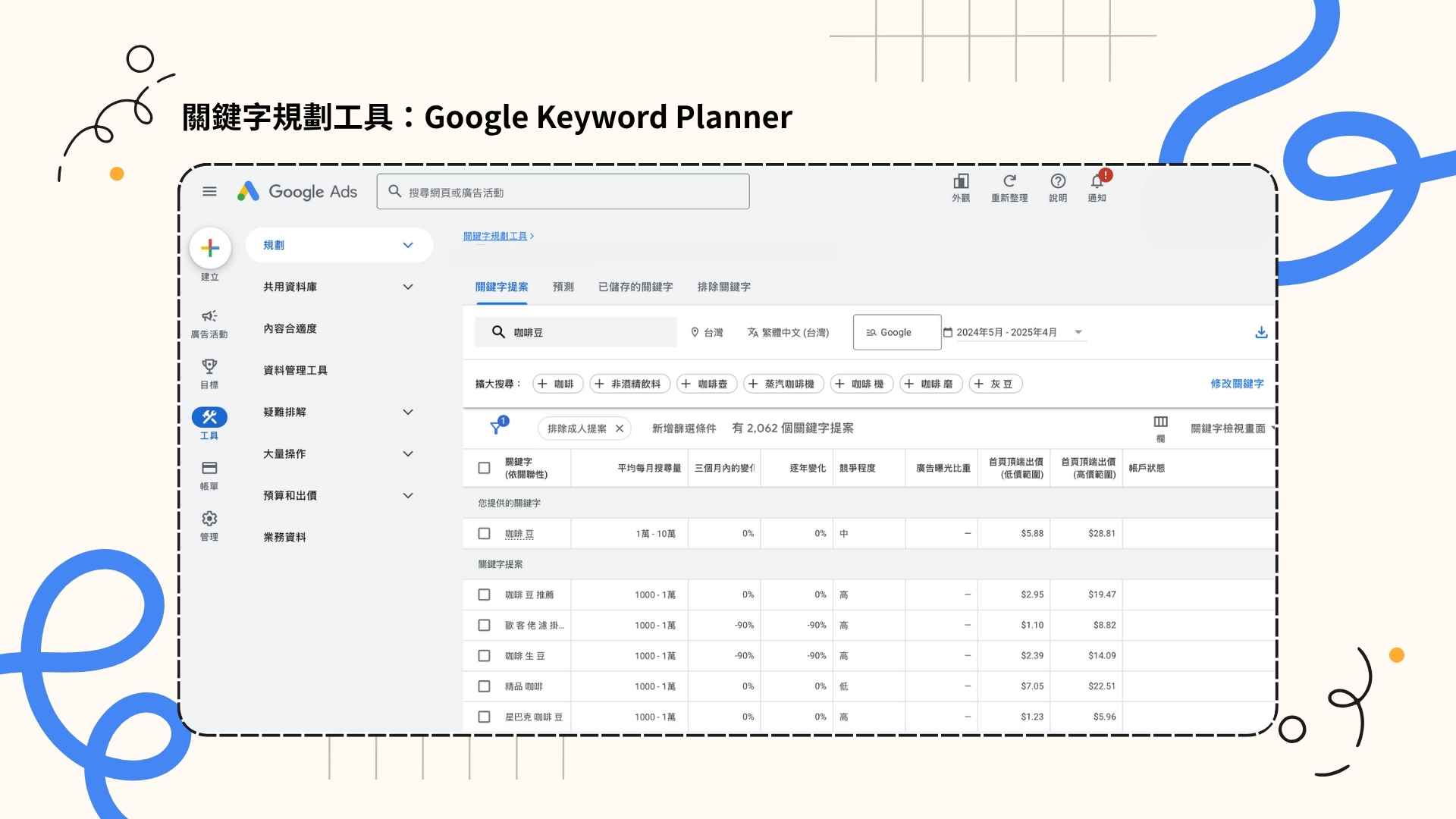1456x819 pixels.
Task: Click 新增篩選條件 add filter
Action: click(684, 428)
